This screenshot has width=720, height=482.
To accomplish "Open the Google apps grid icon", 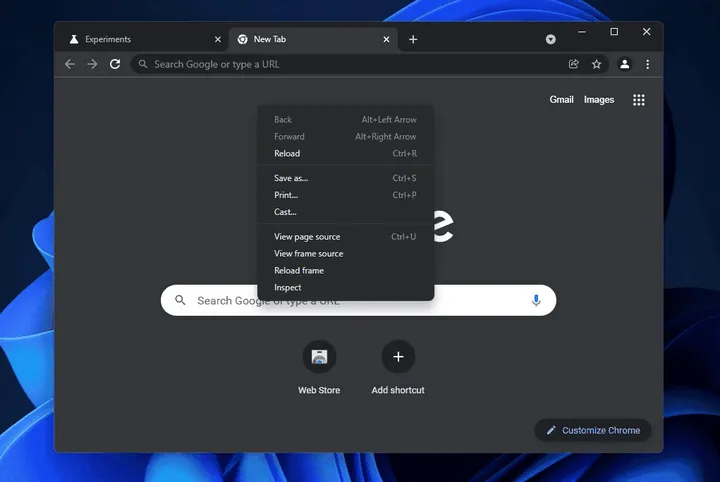I will [x=639, y=100].
